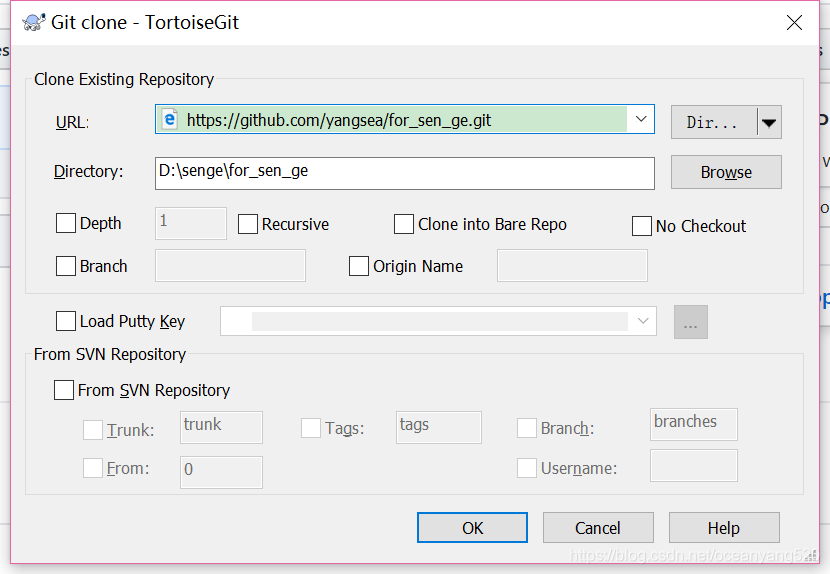Enable Clone into Bare Repo
830x574 pixels.
click(x=404, y=224)
